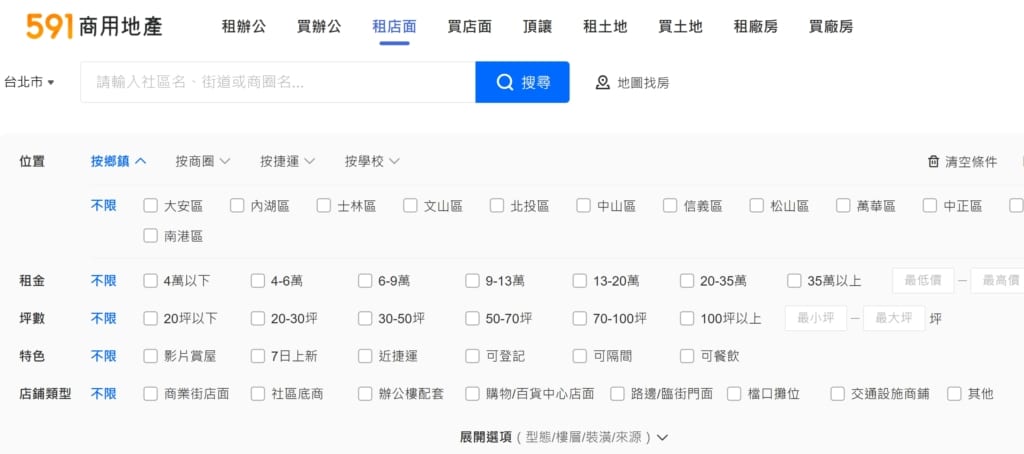Check the 萬華區 checkbox

point(843,206)
